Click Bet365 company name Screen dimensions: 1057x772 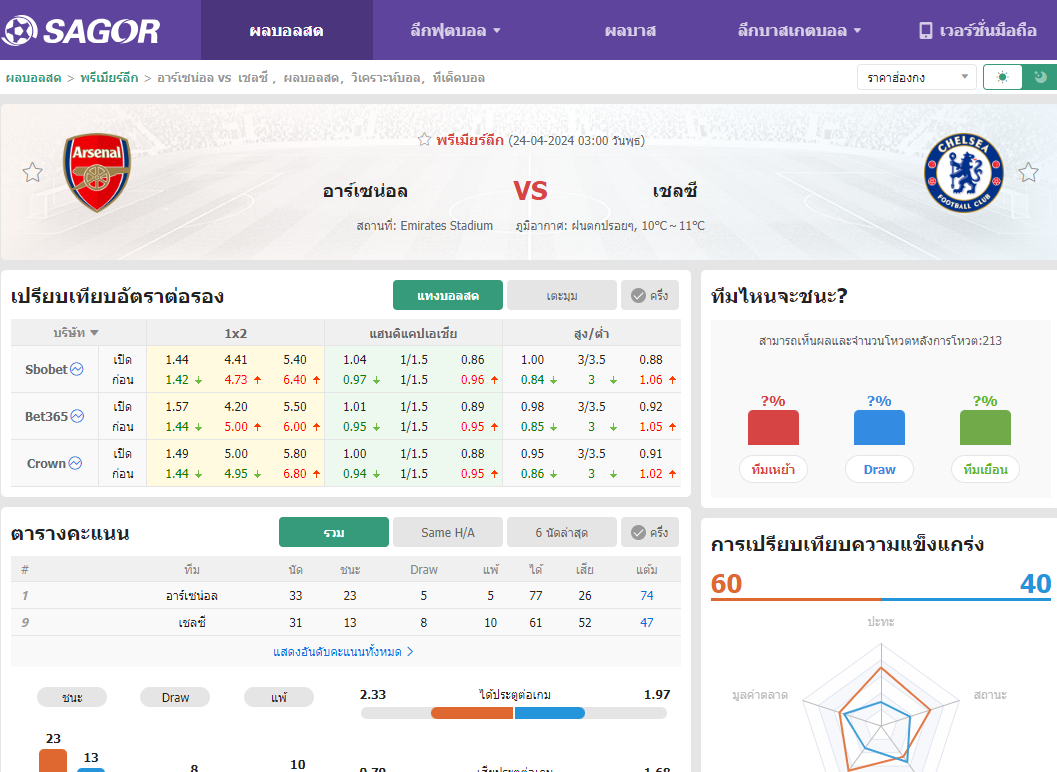tap(47, 416)
